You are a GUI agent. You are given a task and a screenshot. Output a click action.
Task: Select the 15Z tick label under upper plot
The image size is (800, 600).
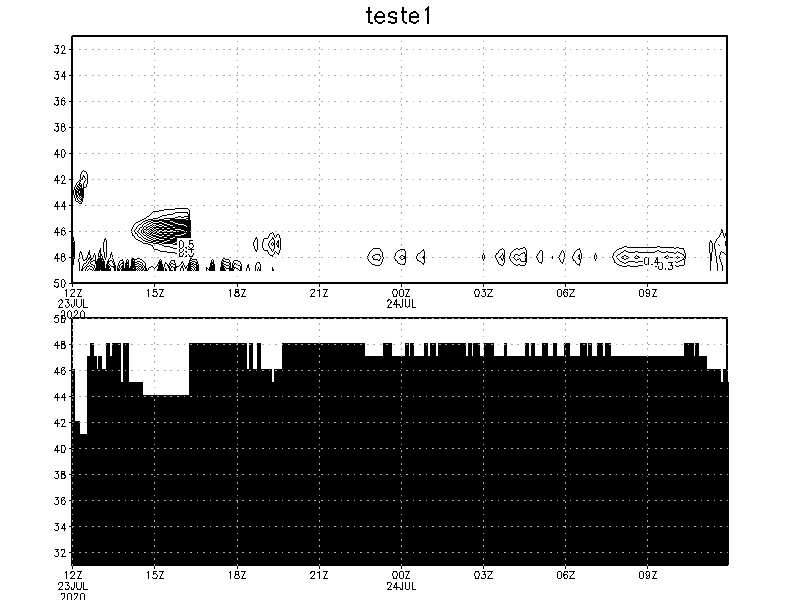point(155,293)
